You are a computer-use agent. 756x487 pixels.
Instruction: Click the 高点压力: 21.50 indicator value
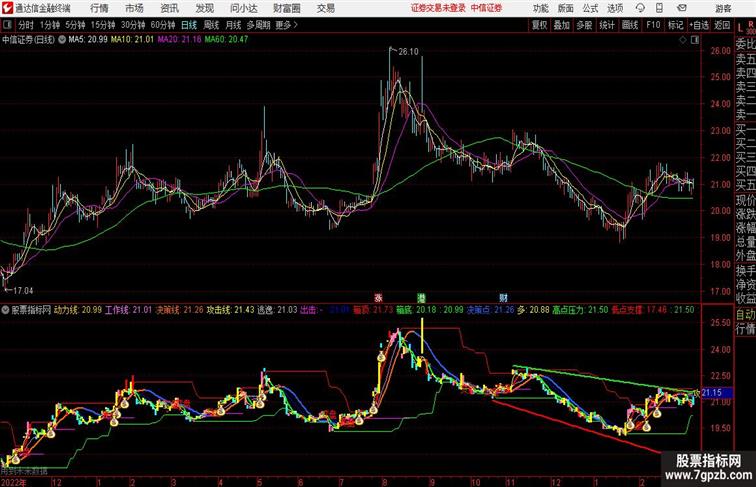pos(580,310)
